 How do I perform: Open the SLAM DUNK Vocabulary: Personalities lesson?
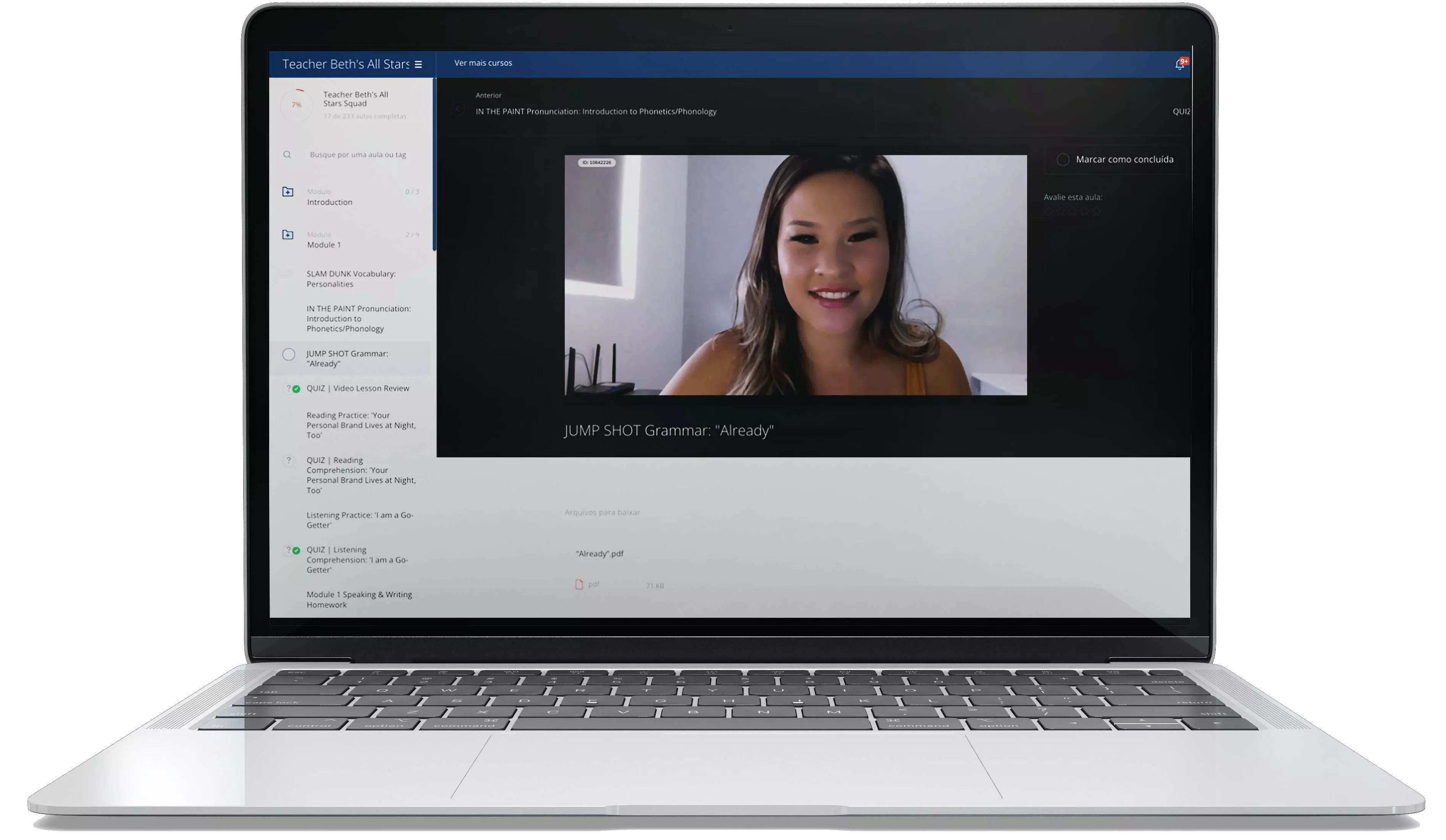[351, 279]
